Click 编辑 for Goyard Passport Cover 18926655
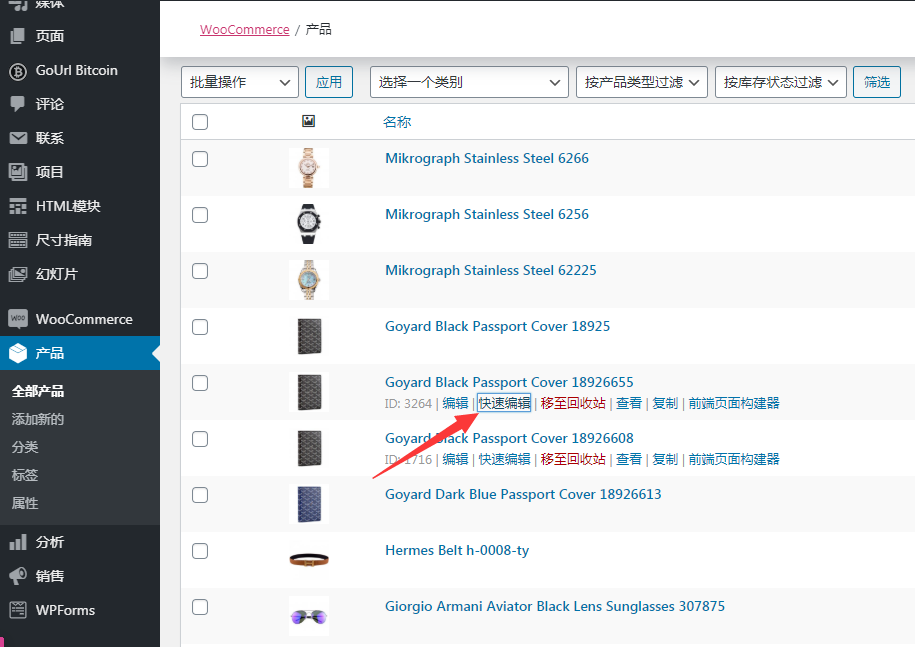 (x=455, y=403)
